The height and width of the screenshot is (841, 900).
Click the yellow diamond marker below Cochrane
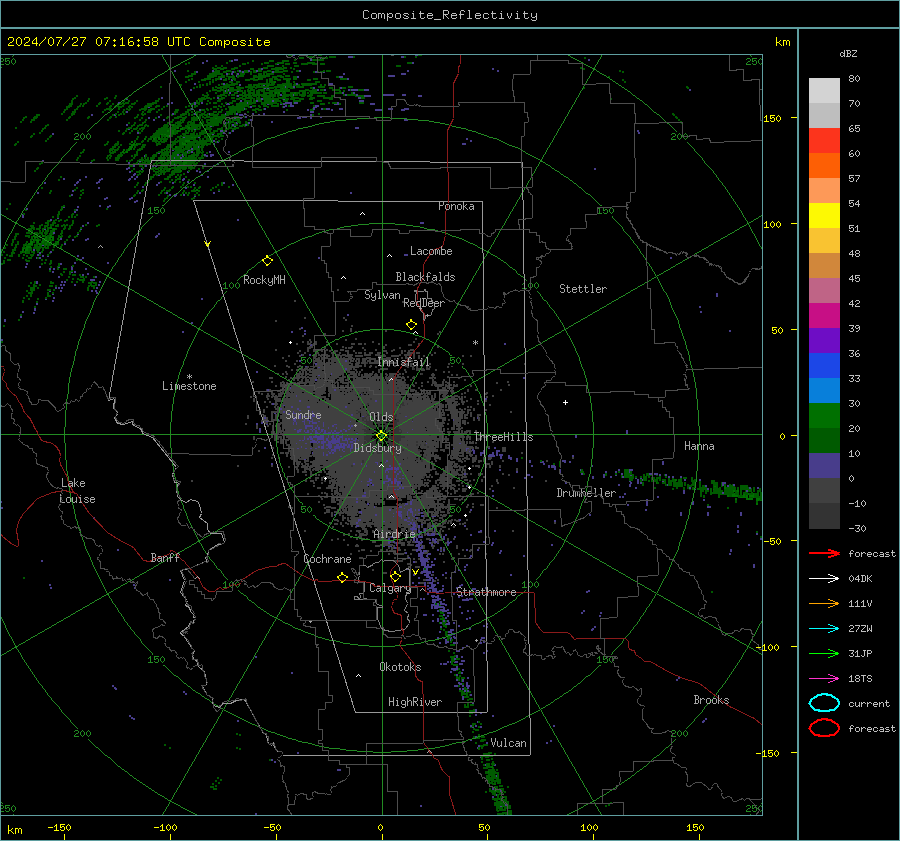(x=343, y=577)
